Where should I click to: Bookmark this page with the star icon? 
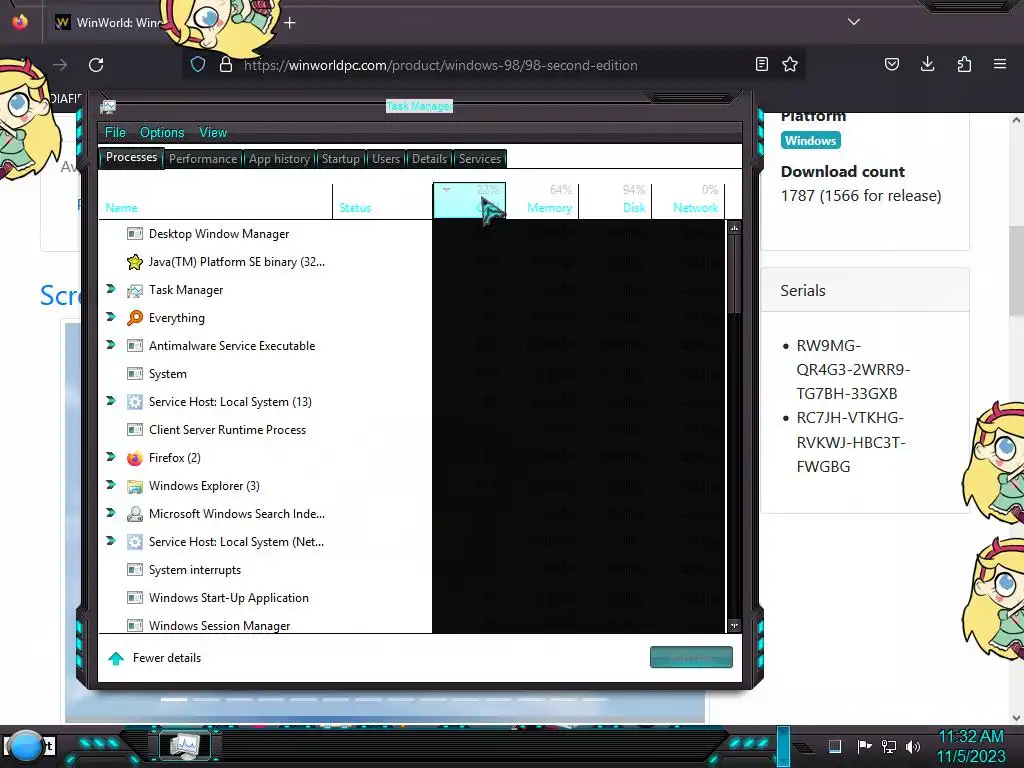[790, 65]
